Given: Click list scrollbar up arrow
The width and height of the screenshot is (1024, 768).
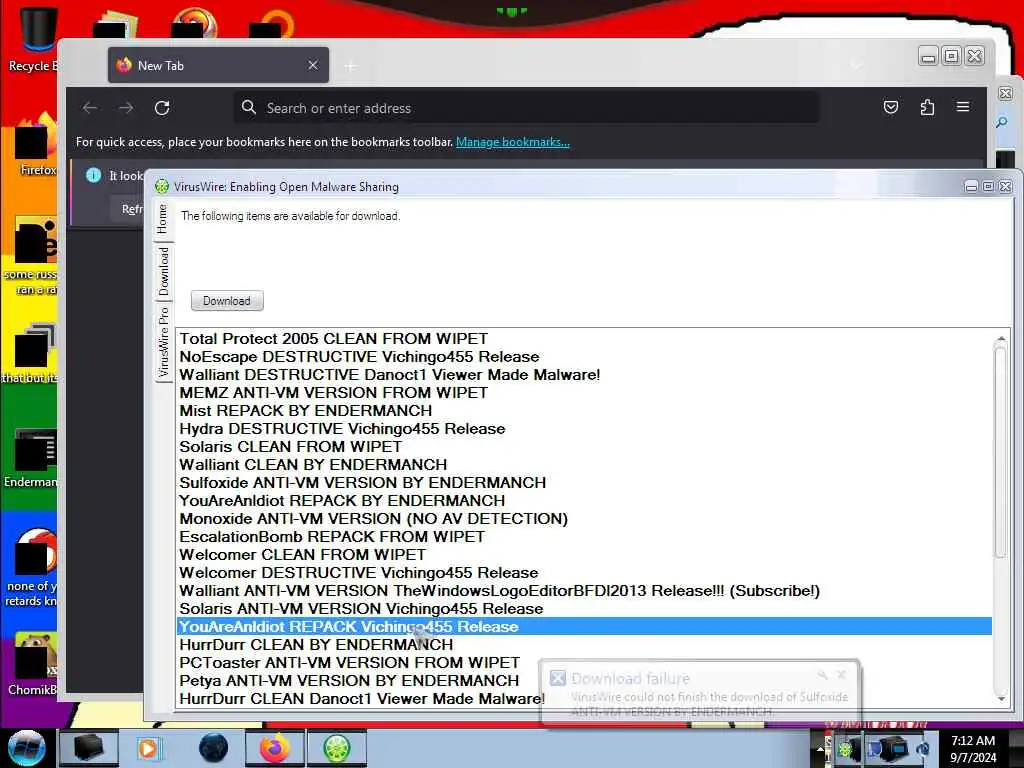Looking at the screenshot, I should [x=1001, y=338].
